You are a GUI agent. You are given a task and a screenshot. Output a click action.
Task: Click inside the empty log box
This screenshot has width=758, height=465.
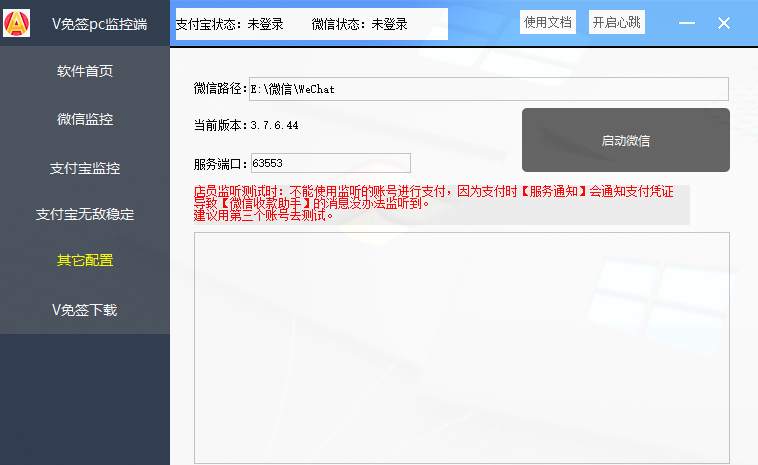point(462,348)
